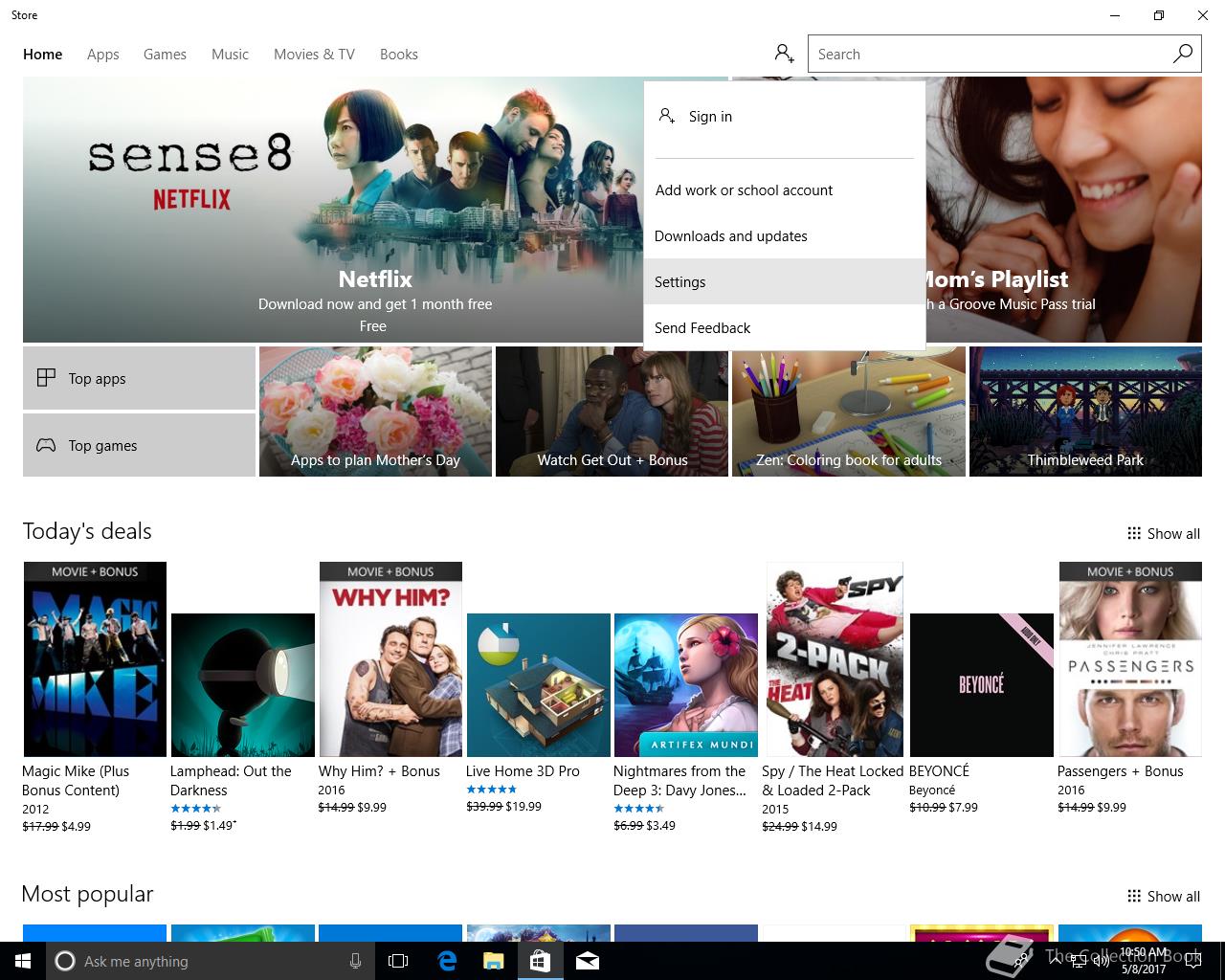Click the account profile icon next to search
Image resolution: width=1225 pixels, height=980 pixels.
click(784, 54)
